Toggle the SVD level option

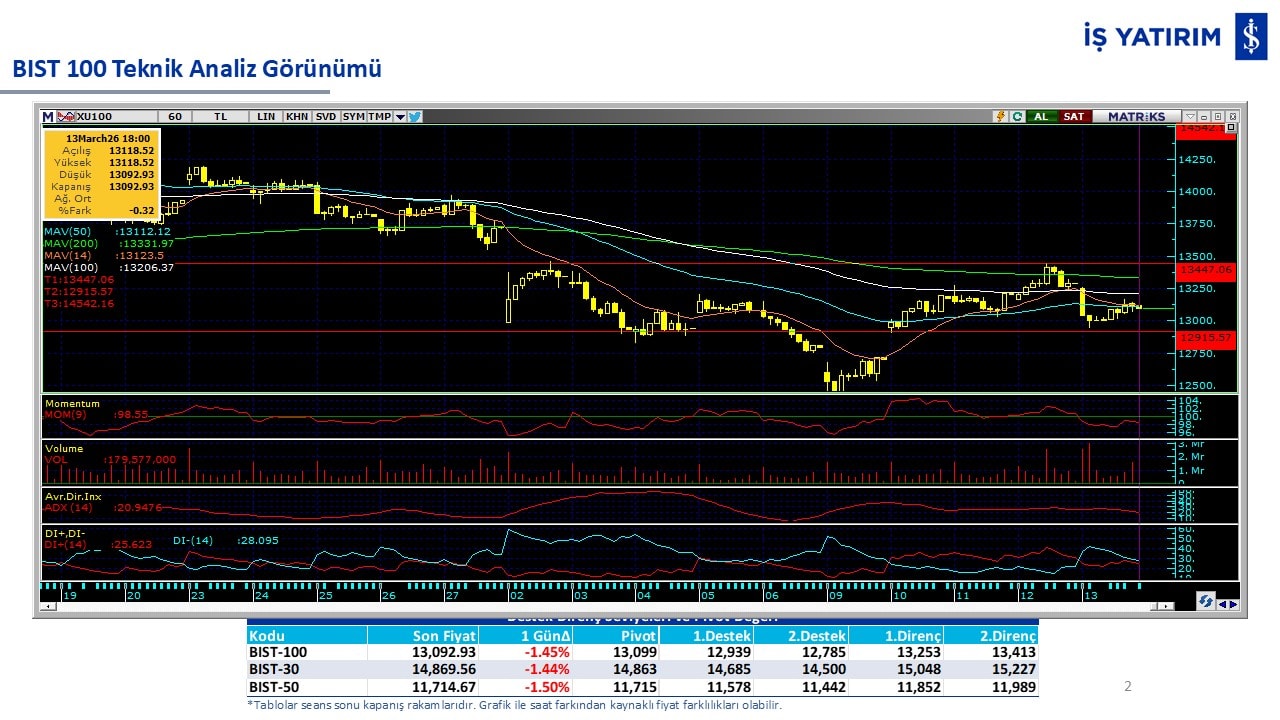point(326,116)
